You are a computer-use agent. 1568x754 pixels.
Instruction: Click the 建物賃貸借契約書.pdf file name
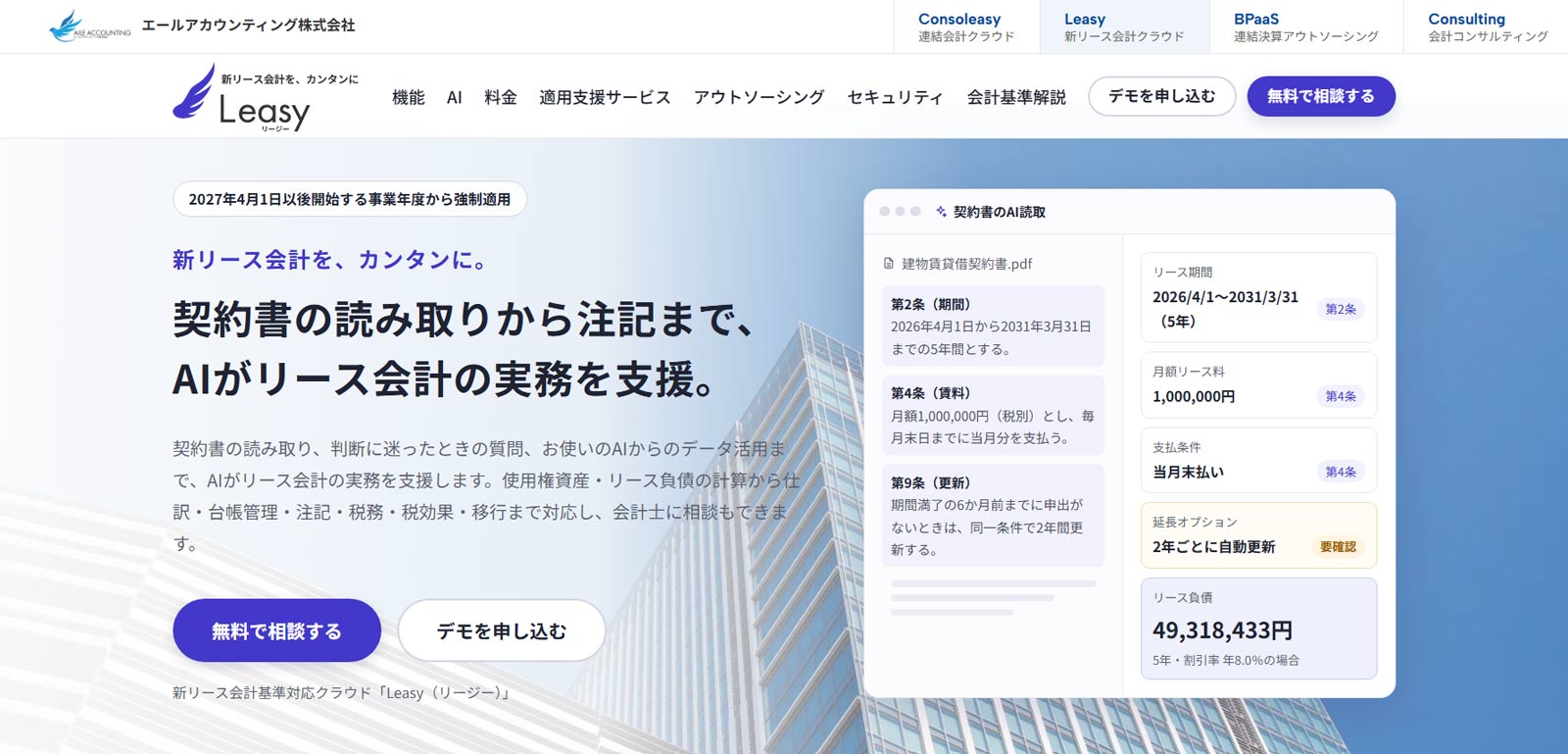pos(966,264)
